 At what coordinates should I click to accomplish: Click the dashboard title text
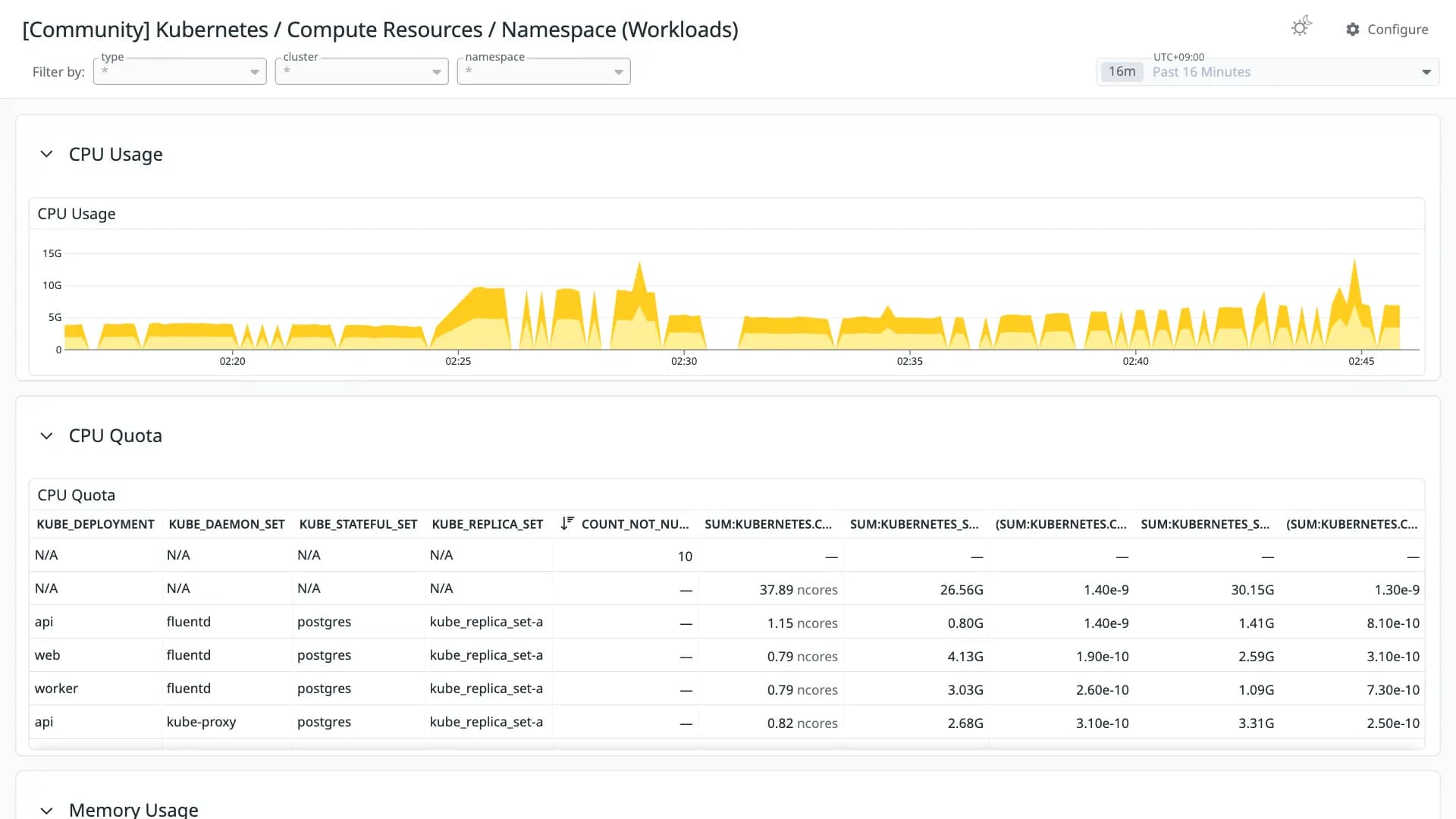[x=380, y=30]
